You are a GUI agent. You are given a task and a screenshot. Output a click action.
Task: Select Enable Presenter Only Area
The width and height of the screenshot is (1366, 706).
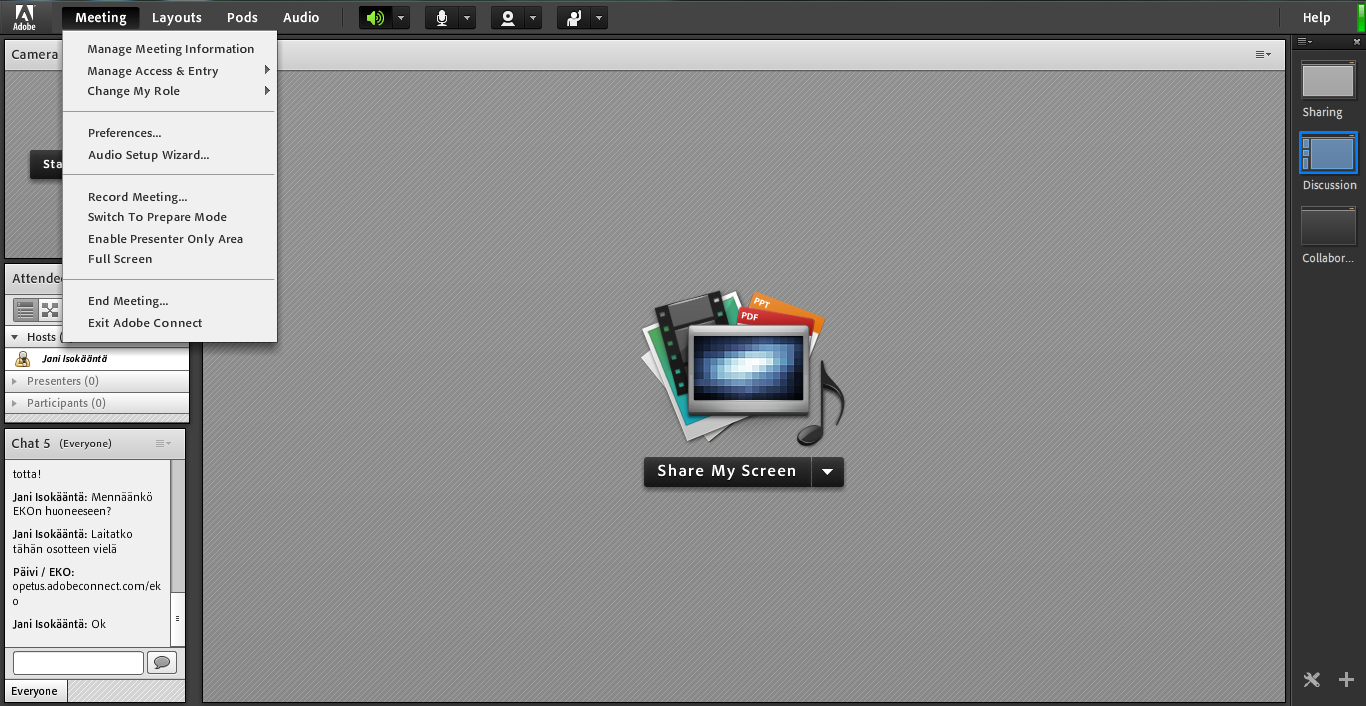coord(170,239)
